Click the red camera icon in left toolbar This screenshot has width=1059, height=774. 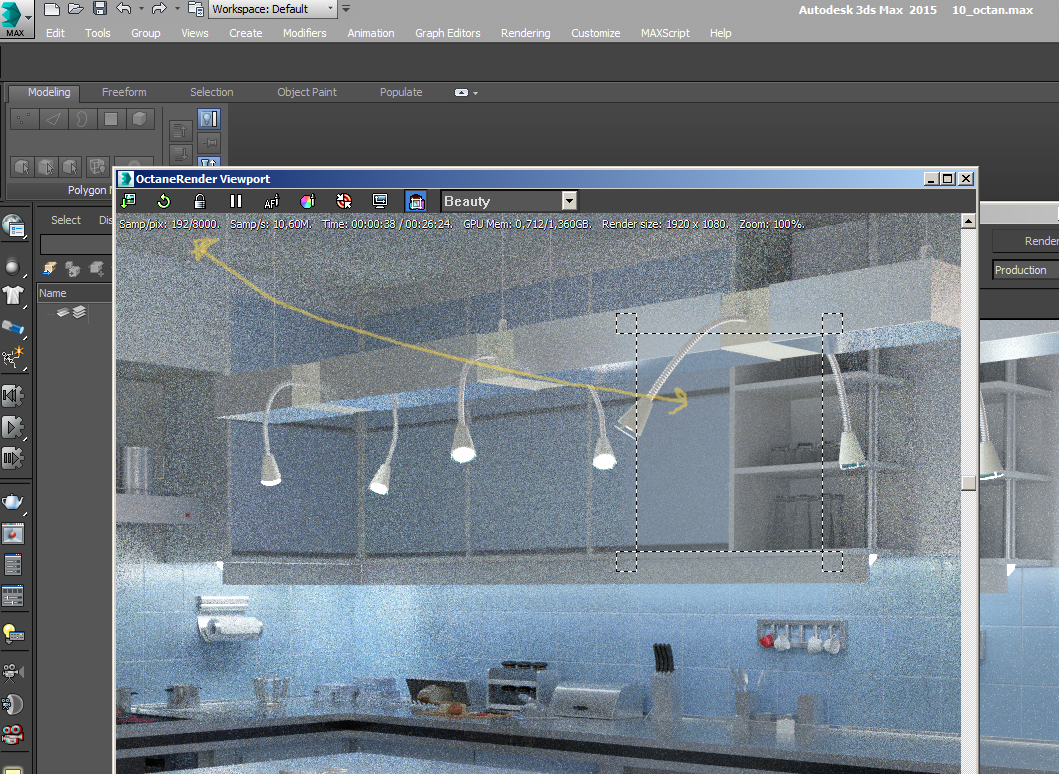14,733
